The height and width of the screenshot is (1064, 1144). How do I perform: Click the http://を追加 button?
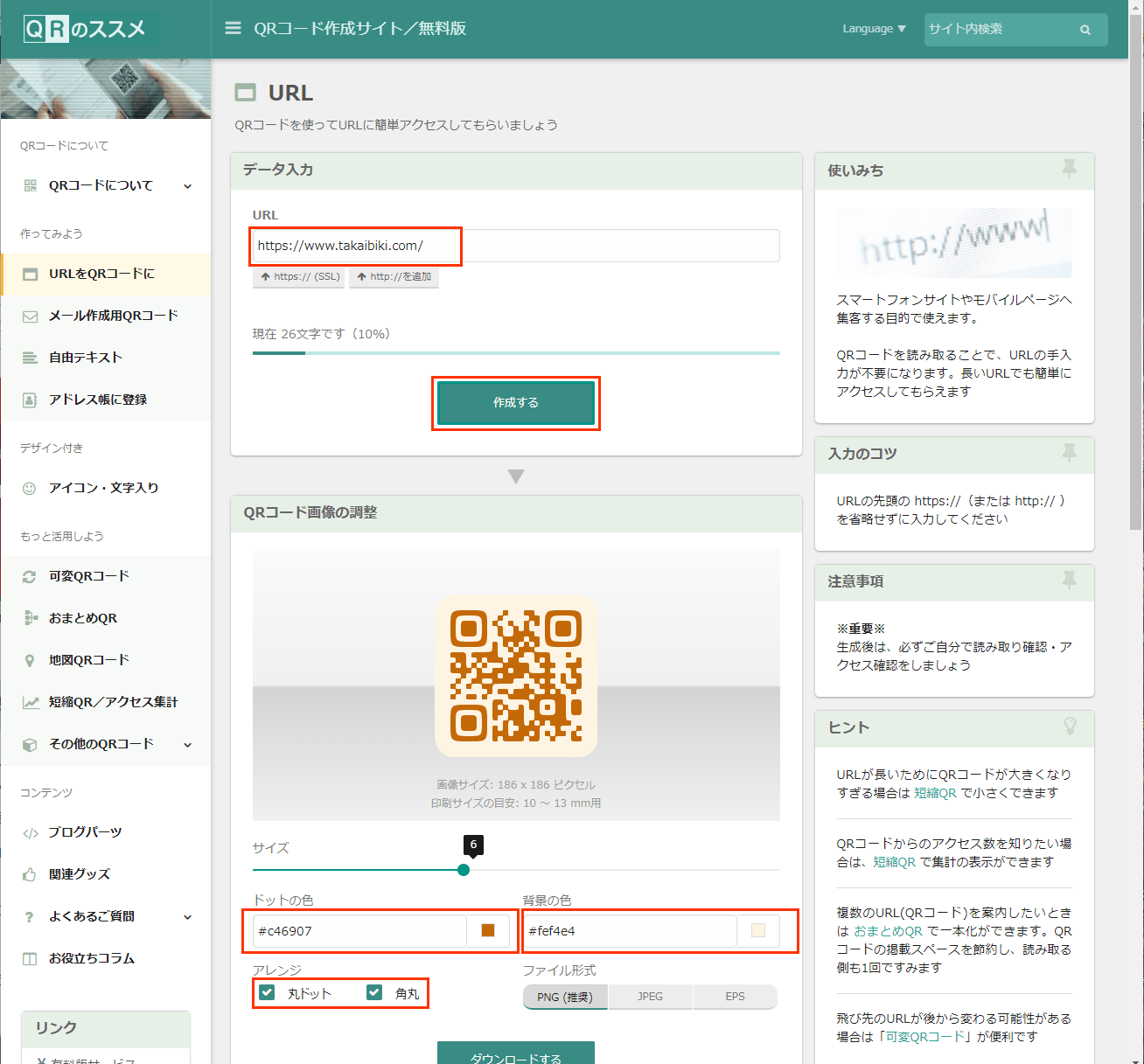[x=394, y=277]
